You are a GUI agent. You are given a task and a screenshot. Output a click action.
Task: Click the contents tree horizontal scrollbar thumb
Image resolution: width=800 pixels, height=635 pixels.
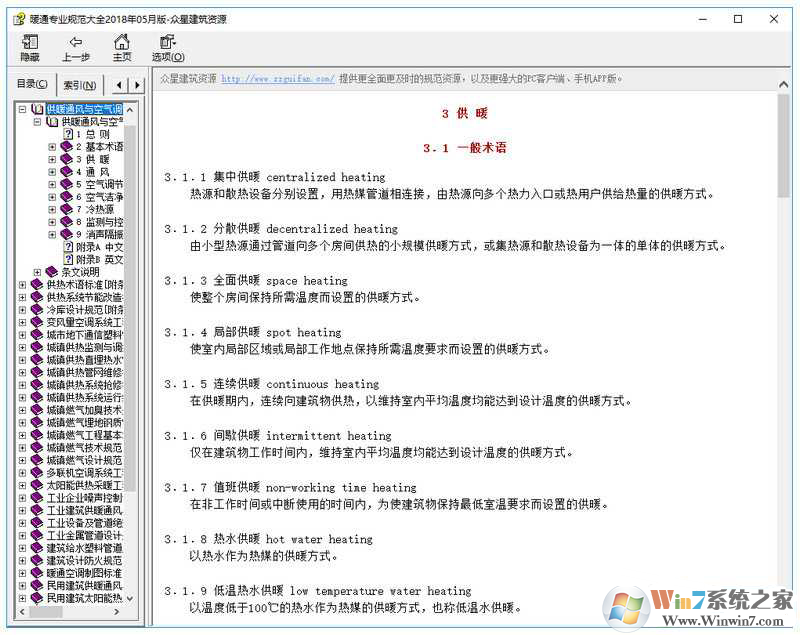tap(45, 612)
